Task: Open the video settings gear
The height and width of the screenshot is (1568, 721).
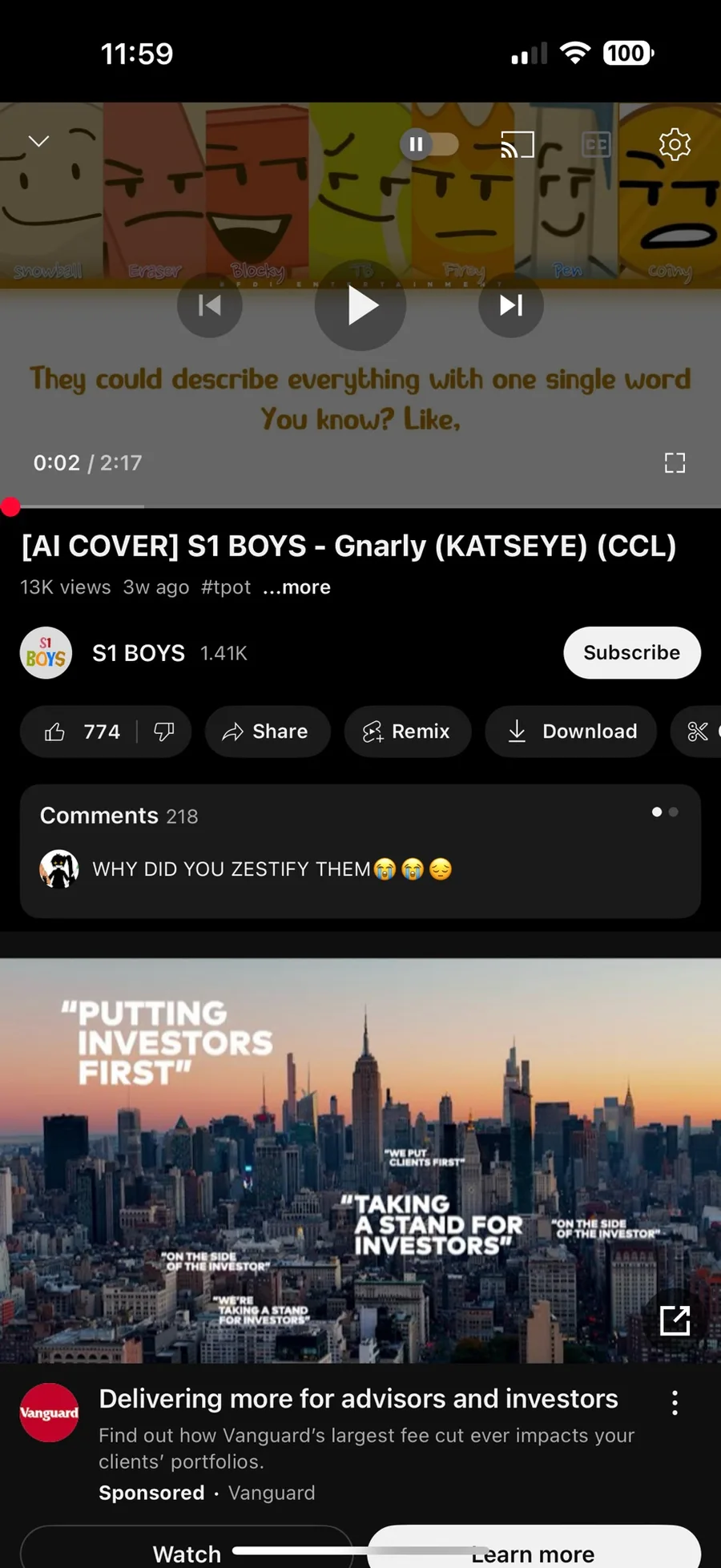Action: [675, 144]
